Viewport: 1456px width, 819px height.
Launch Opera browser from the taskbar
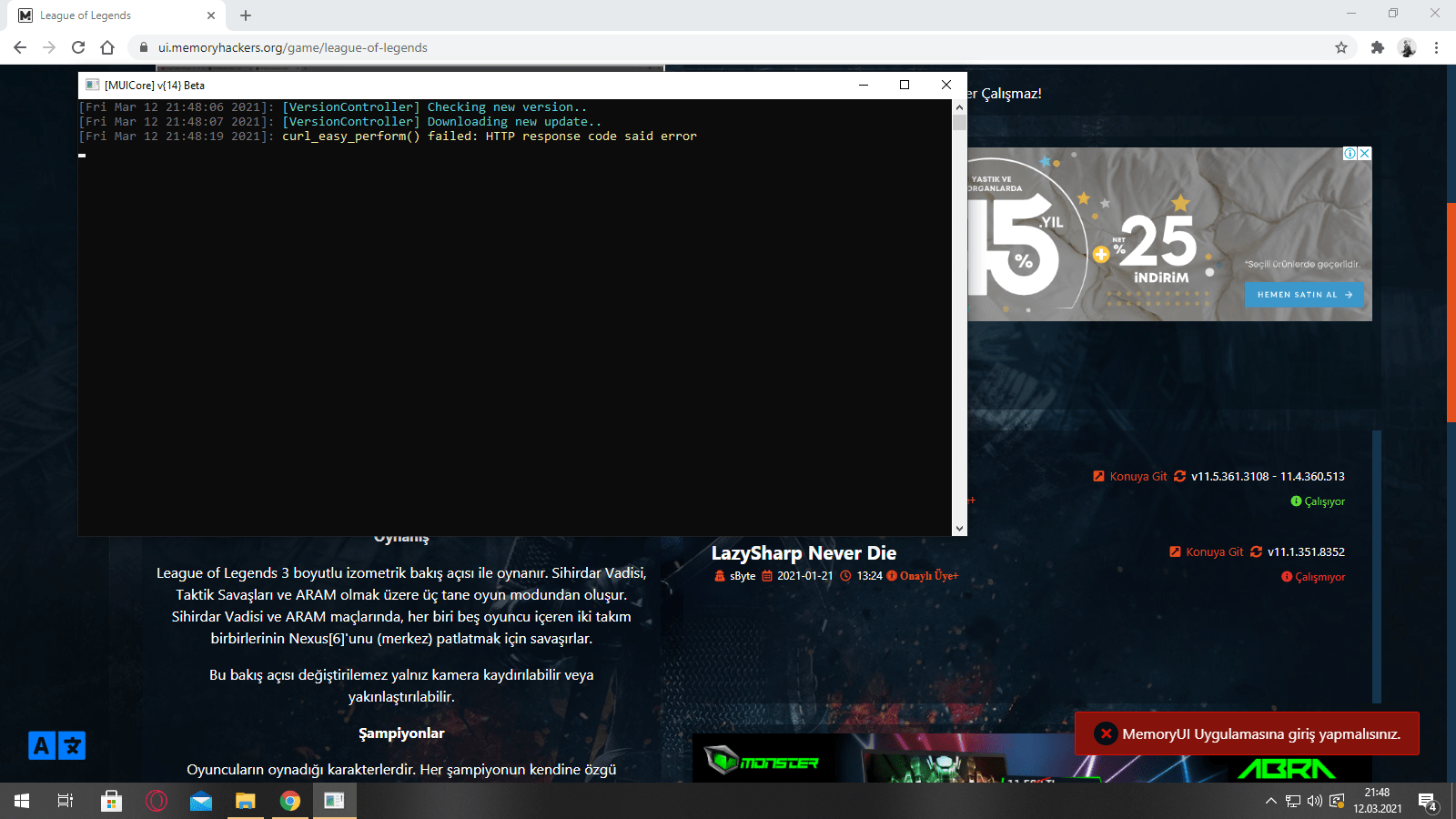(157, 801)
